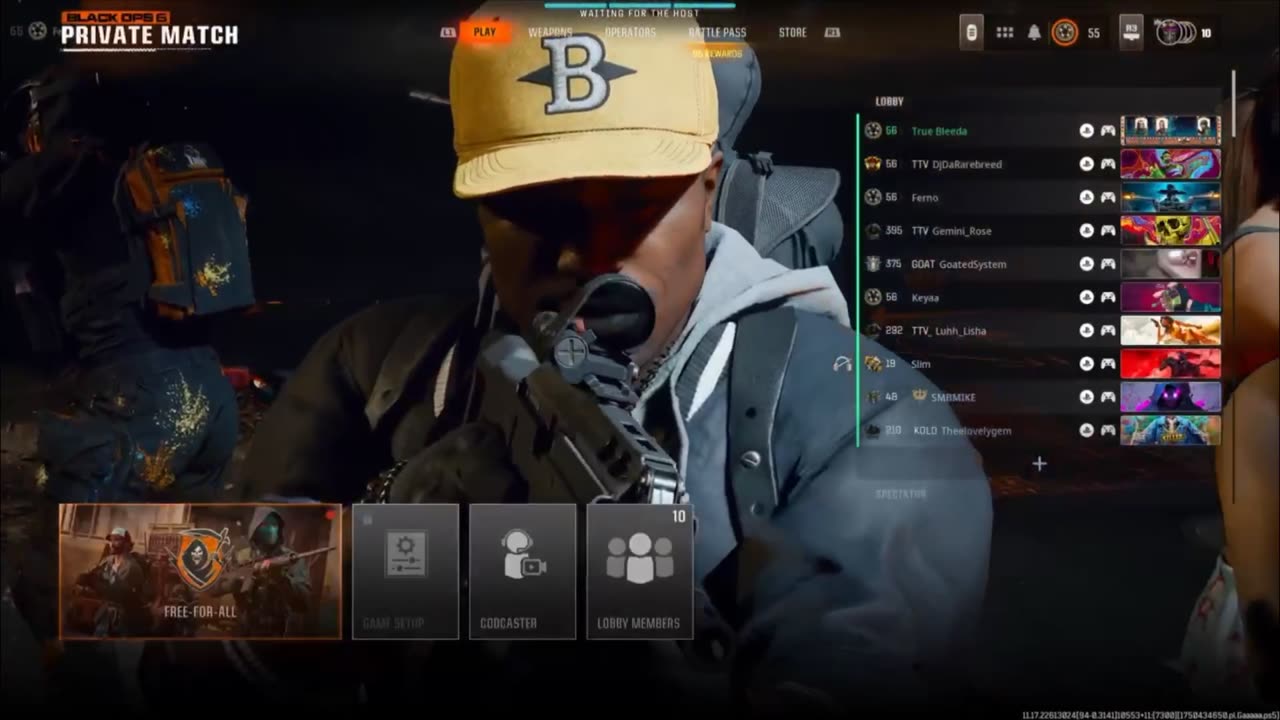
Task: Click the plus icon below the lobby list
Action: 1039,463
